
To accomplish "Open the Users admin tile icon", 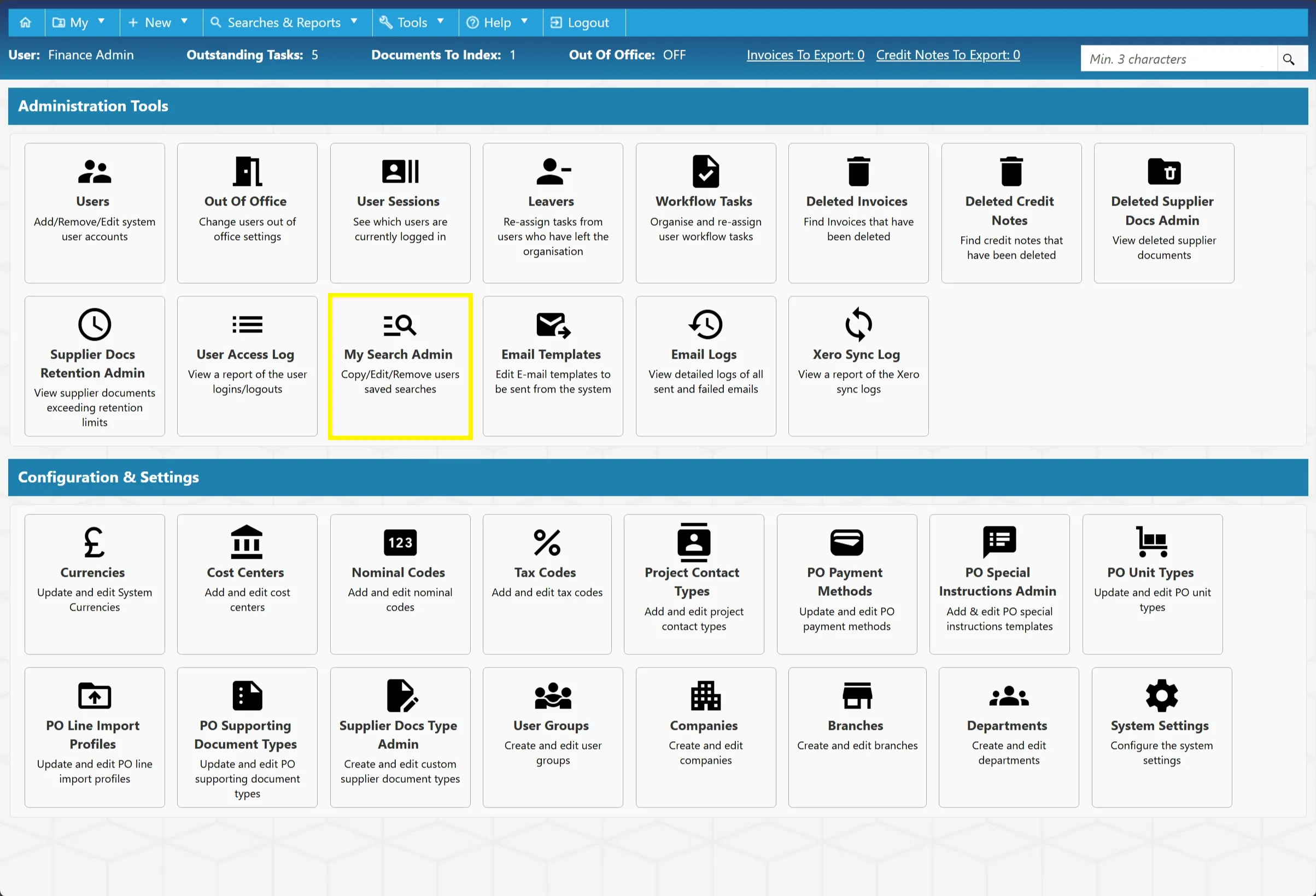I will (95, 172).
